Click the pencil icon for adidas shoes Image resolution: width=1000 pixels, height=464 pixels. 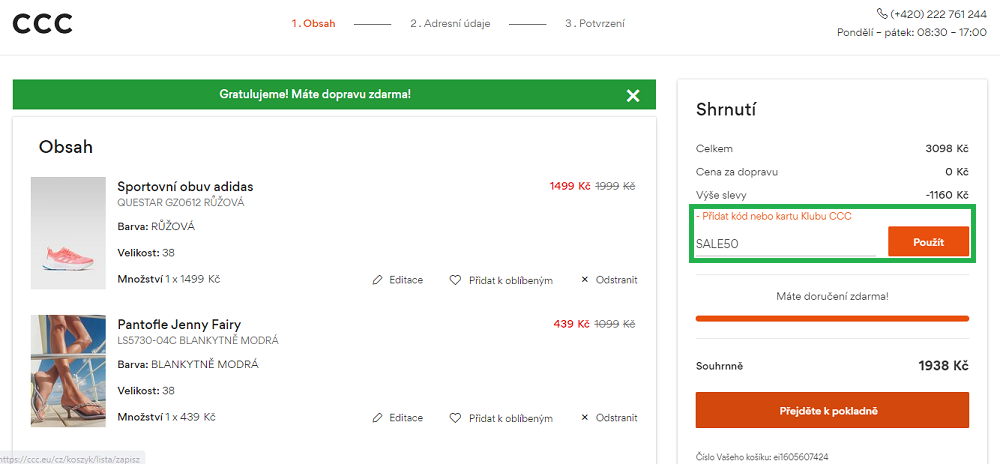[x=378, y=280]
